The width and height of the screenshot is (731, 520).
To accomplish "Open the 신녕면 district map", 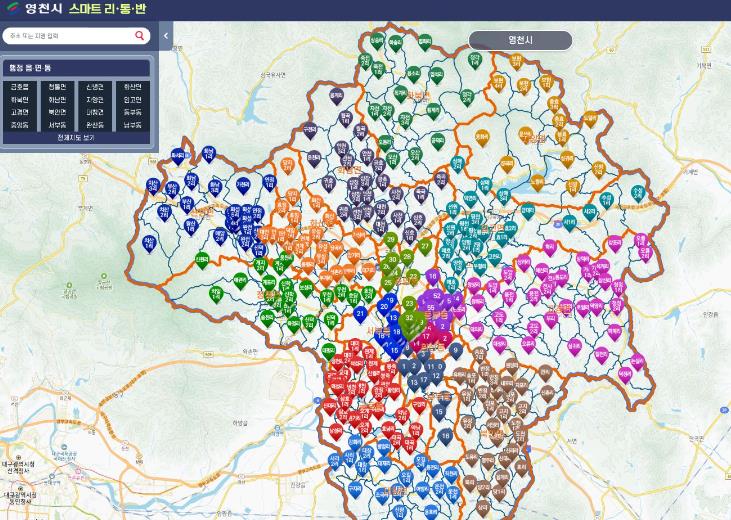I will pyautogui.click(x=94, y=87).
